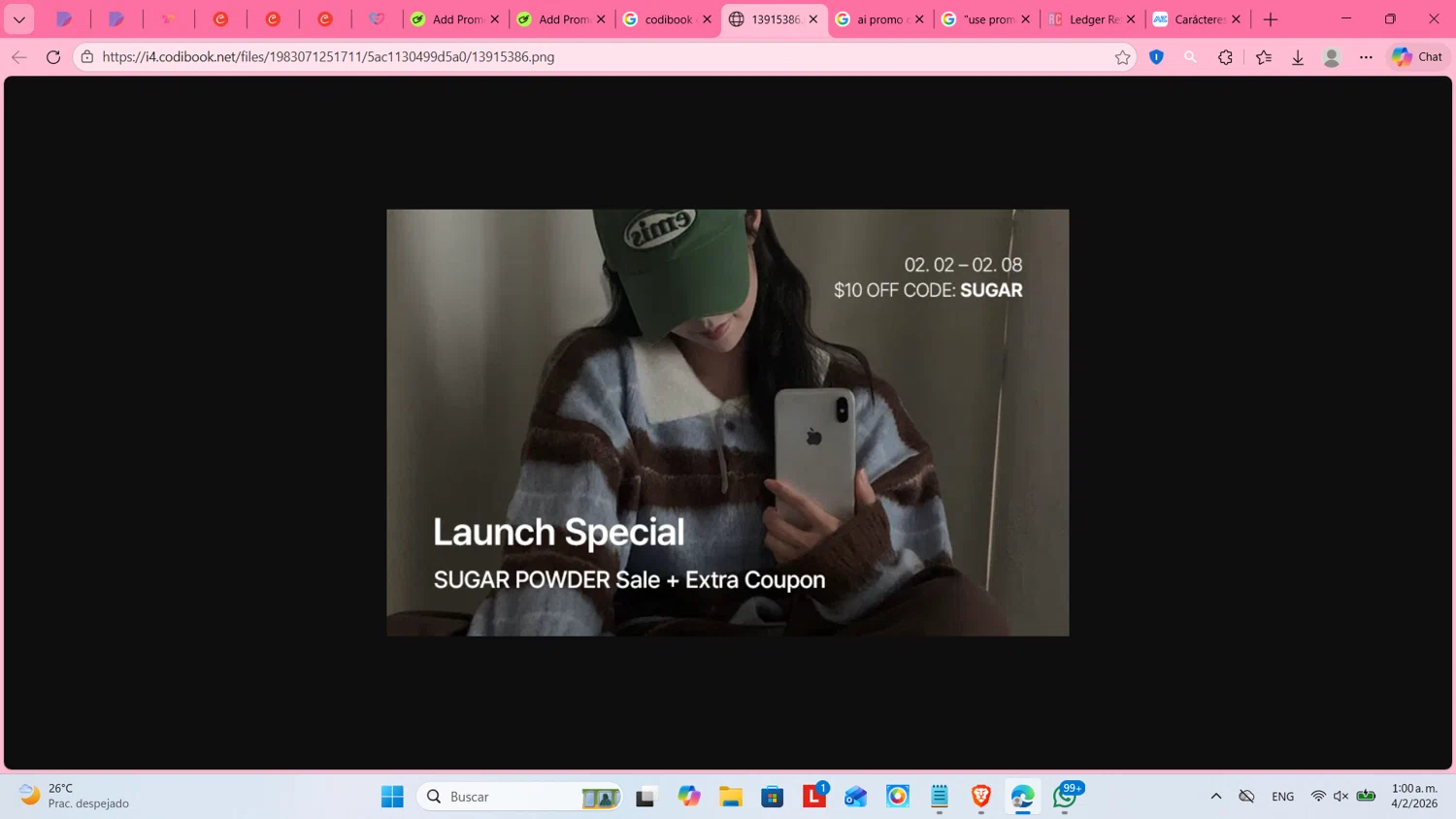Open the blue shield extension icon
The image size is (1456, 819).
[1156, 57]
